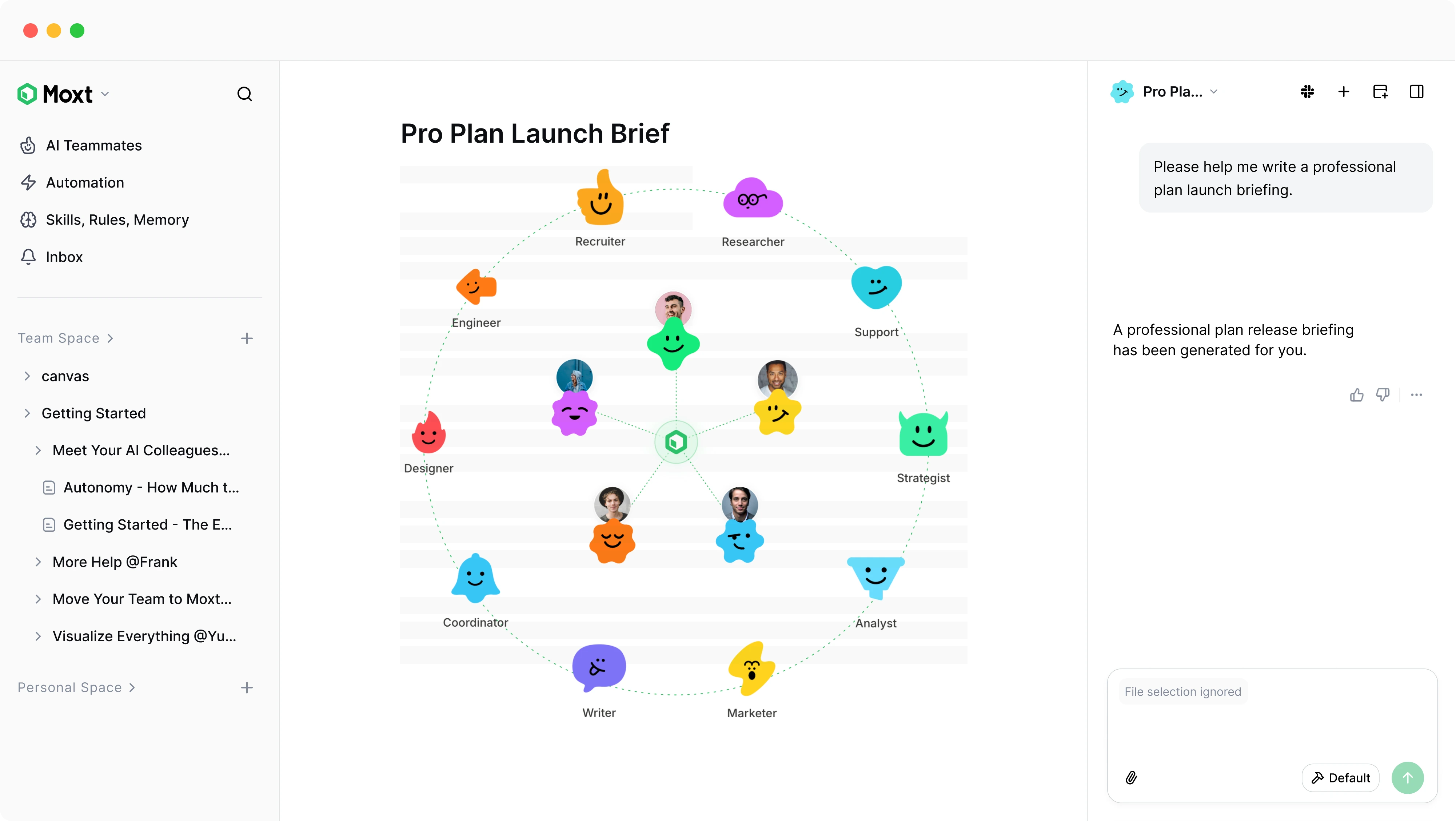1456x821 pixels.
Task: Click the Default mode button
Action: coord(1340,777)
